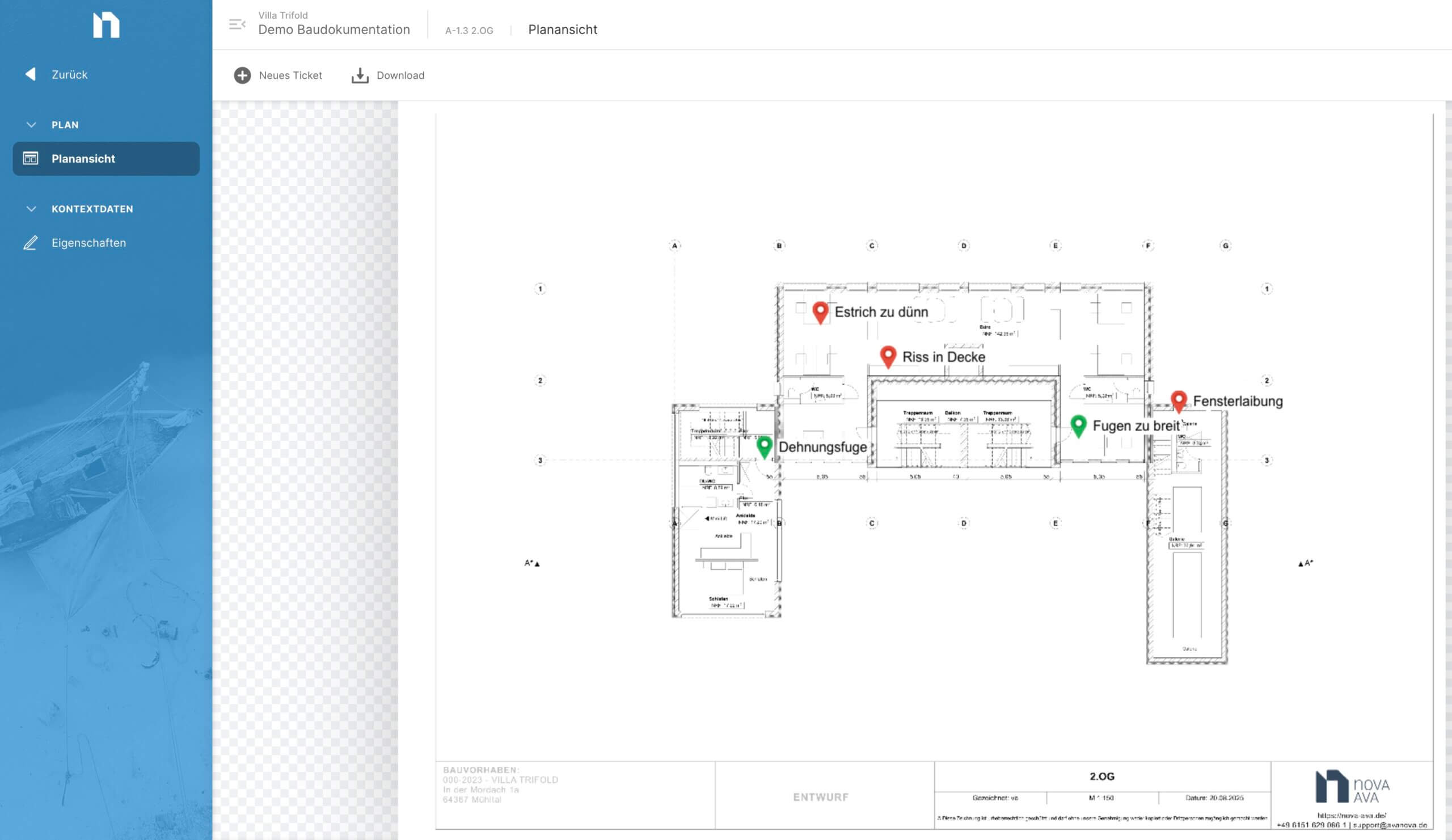Select the green Dehnungsfuge pin
Image resolution: width=1452 pixels, height=840 pixels.
[764, 445]
